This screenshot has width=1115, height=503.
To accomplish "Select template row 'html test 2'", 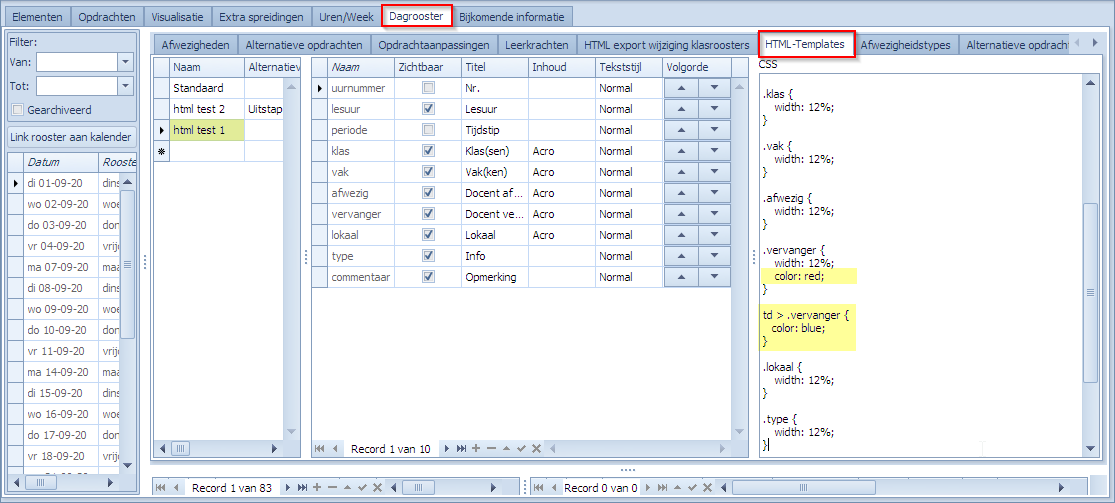I will click(207, 110).
